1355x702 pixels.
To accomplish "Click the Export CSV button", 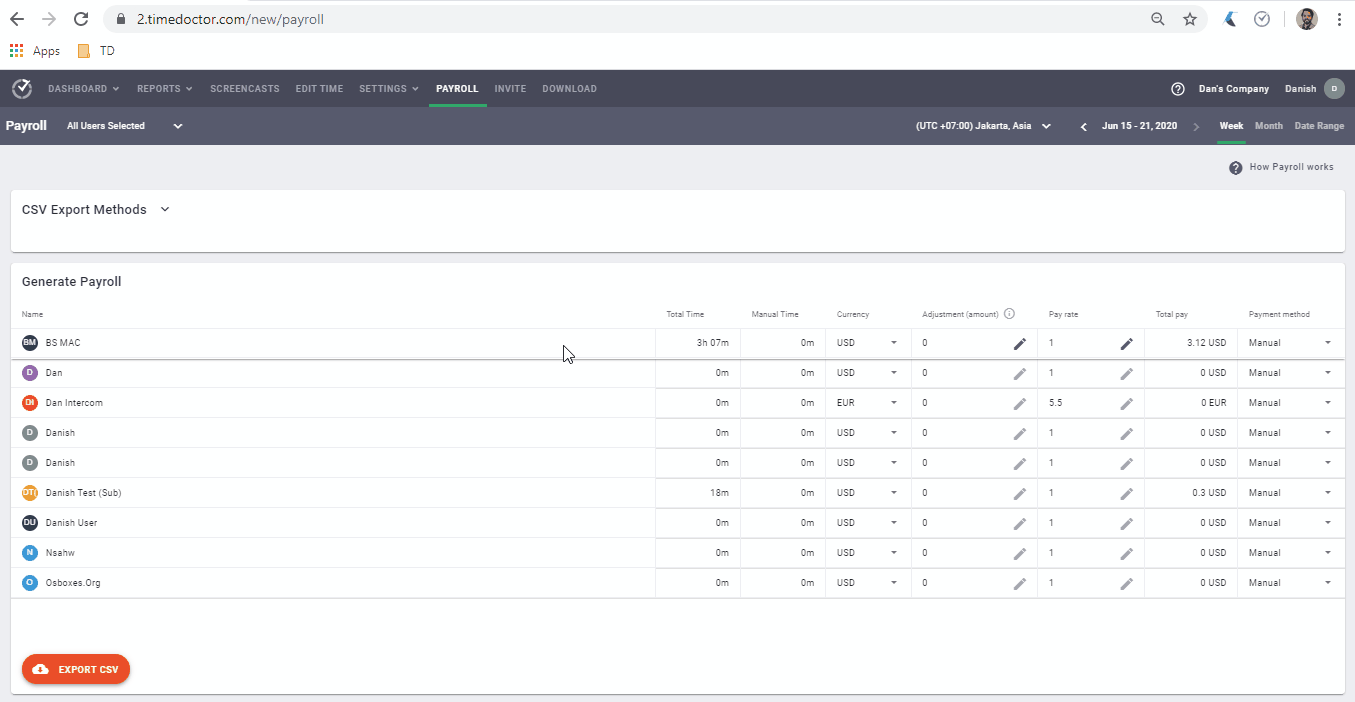I will [x=76, y=669].
